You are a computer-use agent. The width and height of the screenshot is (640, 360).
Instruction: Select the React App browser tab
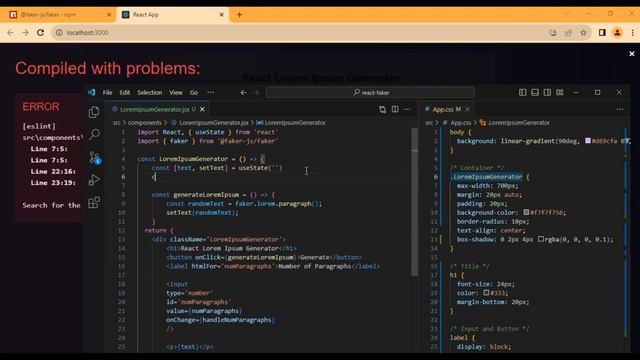(173, 15)
